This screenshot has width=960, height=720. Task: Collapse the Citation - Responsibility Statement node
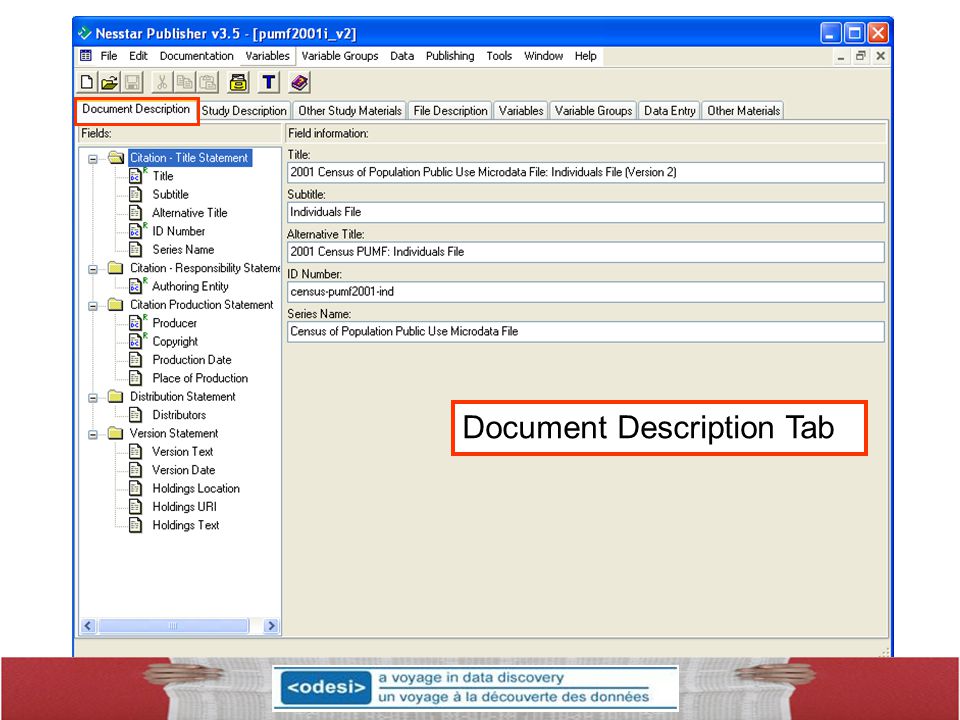tap(92, 269)
